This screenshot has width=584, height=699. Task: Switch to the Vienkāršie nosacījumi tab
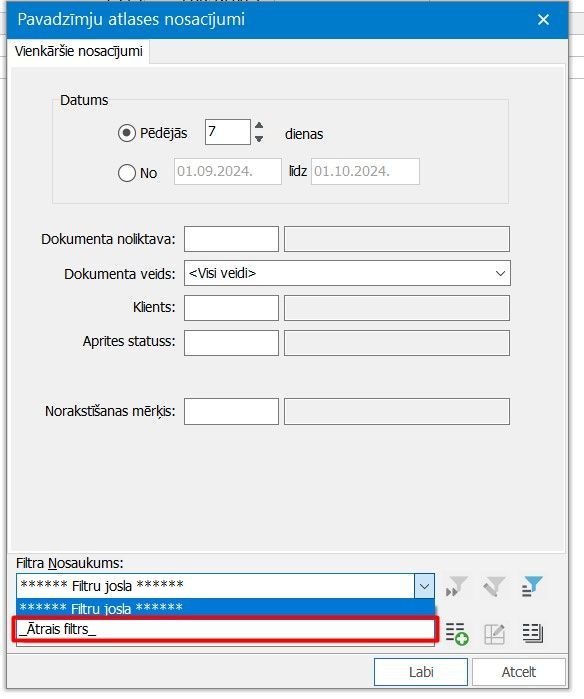pyautogui.click(x=78, y=51)
